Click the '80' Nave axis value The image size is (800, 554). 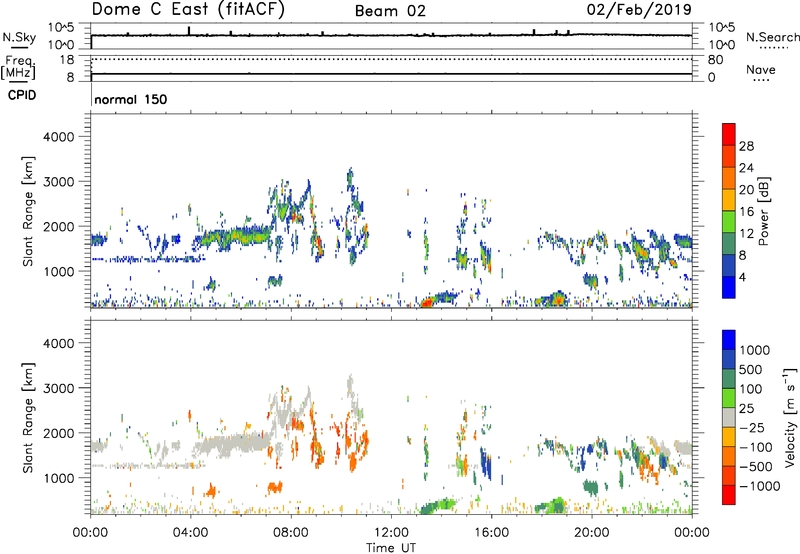point(715,60)
